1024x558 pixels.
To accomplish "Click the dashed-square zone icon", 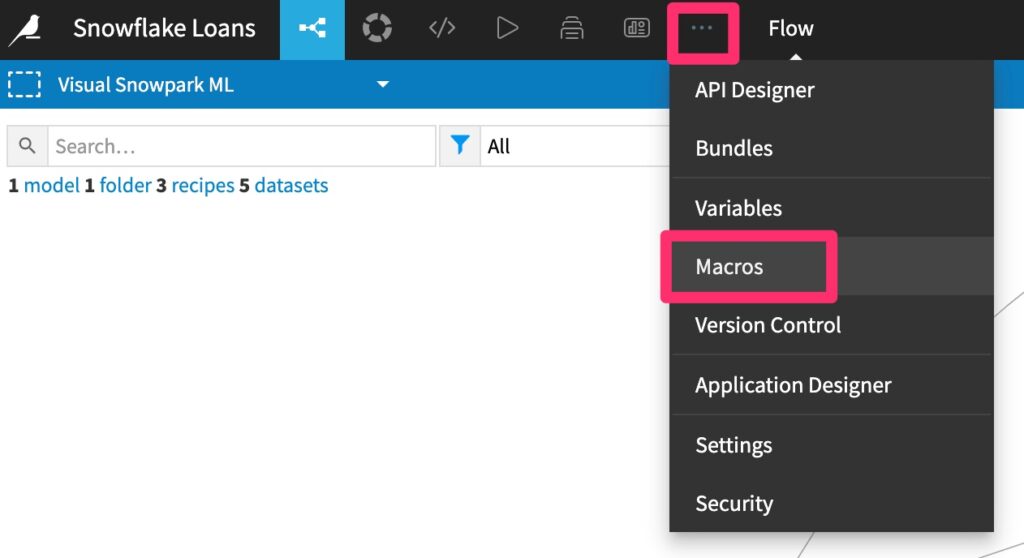I will (24, 85).
